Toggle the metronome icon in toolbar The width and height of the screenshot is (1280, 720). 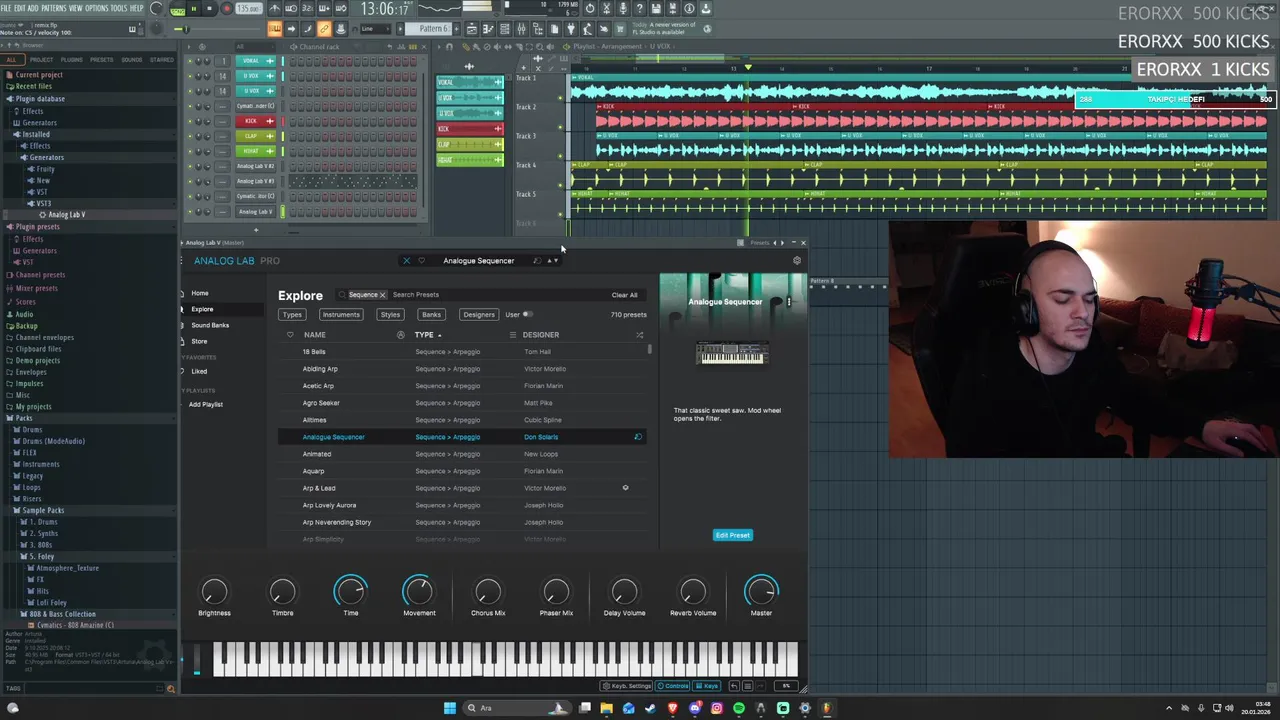click(275, 8)
